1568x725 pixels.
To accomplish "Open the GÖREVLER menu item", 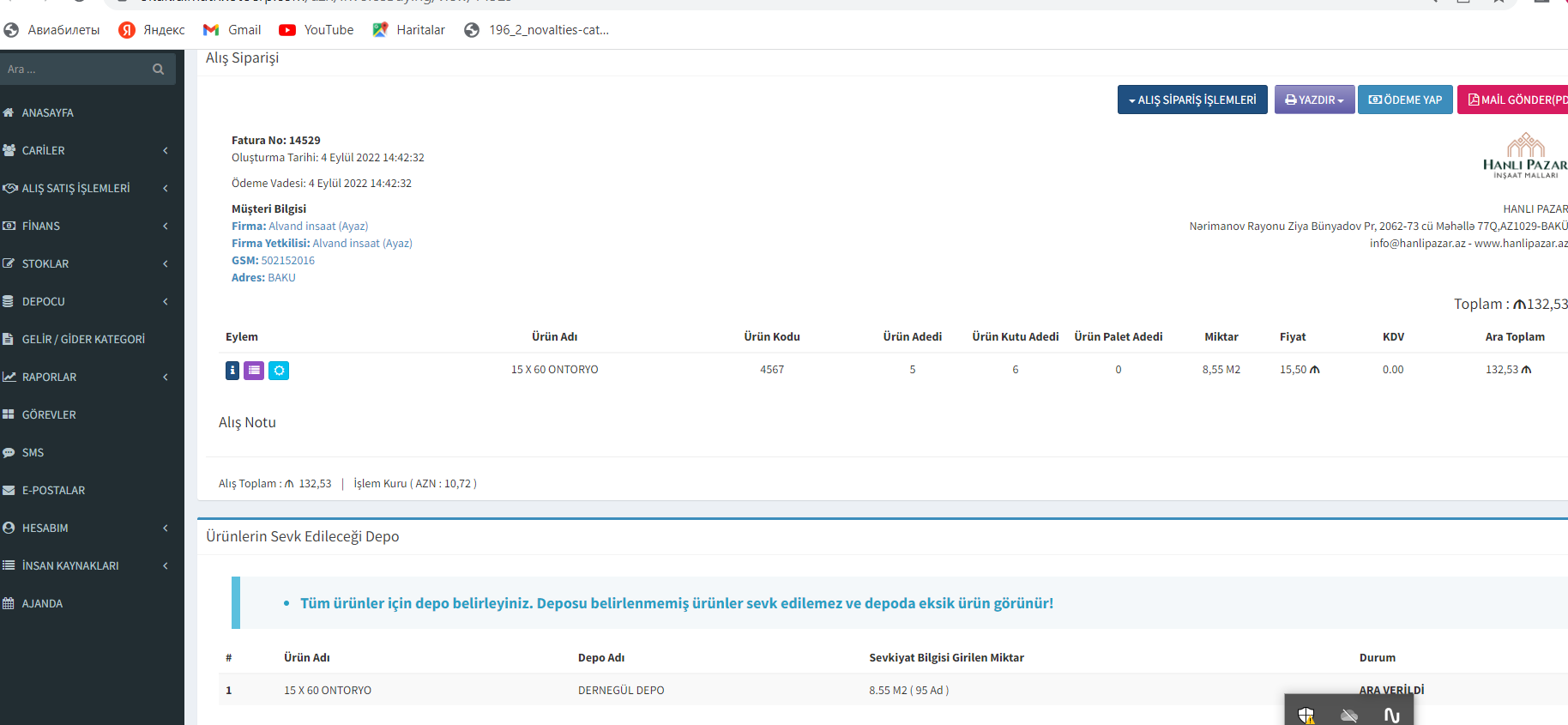I will (x=49, y=415).
